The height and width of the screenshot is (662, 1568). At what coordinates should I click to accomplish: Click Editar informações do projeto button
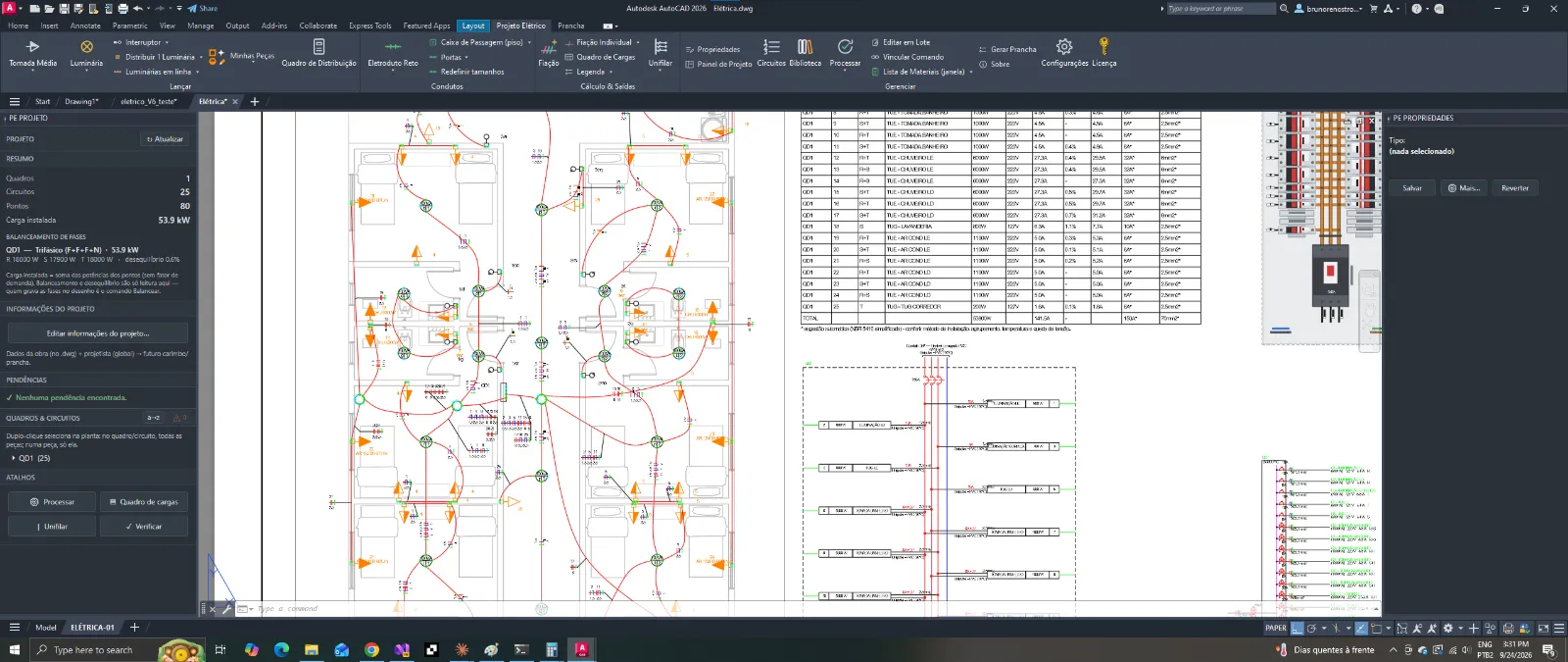[x=97, y=332]
